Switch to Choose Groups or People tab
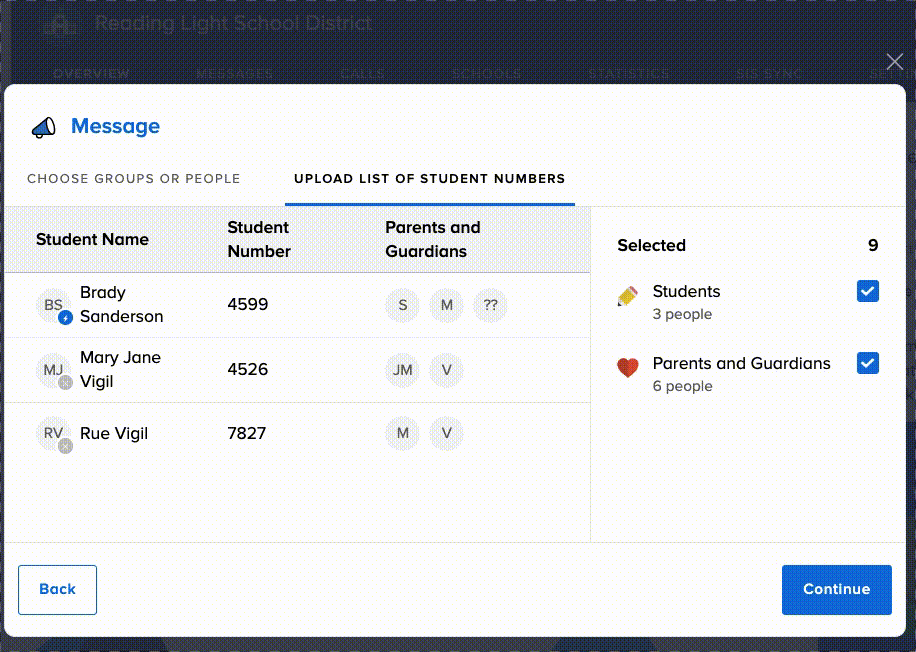The width and height of the screenshot is (916, 652). [134, 179]
